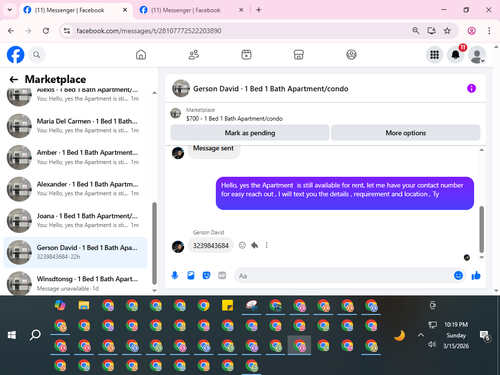Select the Gerson David conversation

[x=75, y=252]
